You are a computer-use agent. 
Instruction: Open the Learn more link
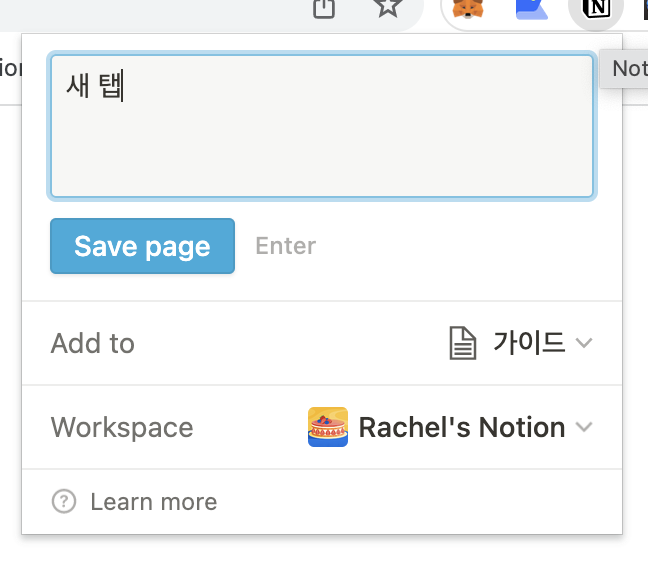pyautogui.click(x=154, y=502)
